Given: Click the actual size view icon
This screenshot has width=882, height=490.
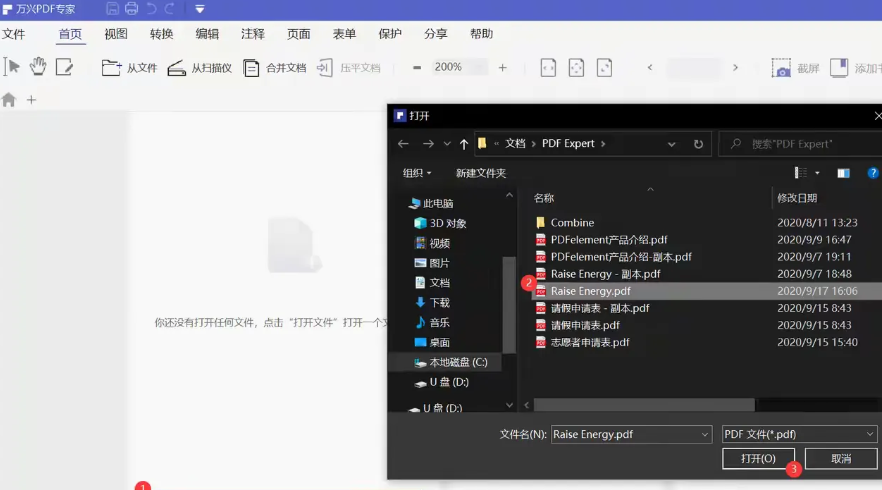Looking at the screenshot, I should point(604,68).
